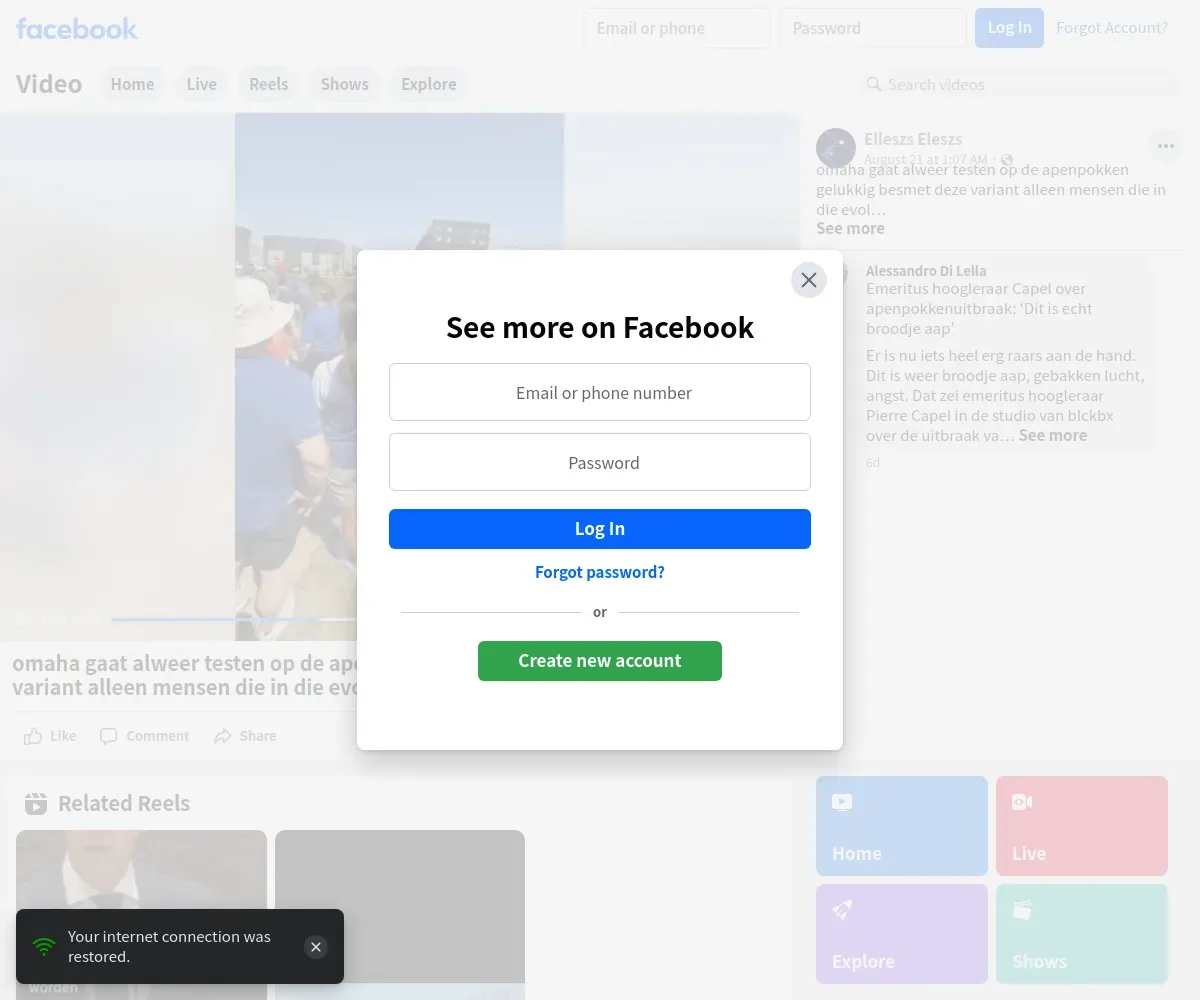Open the second related reel thumbnail

(x=400, y=914)
